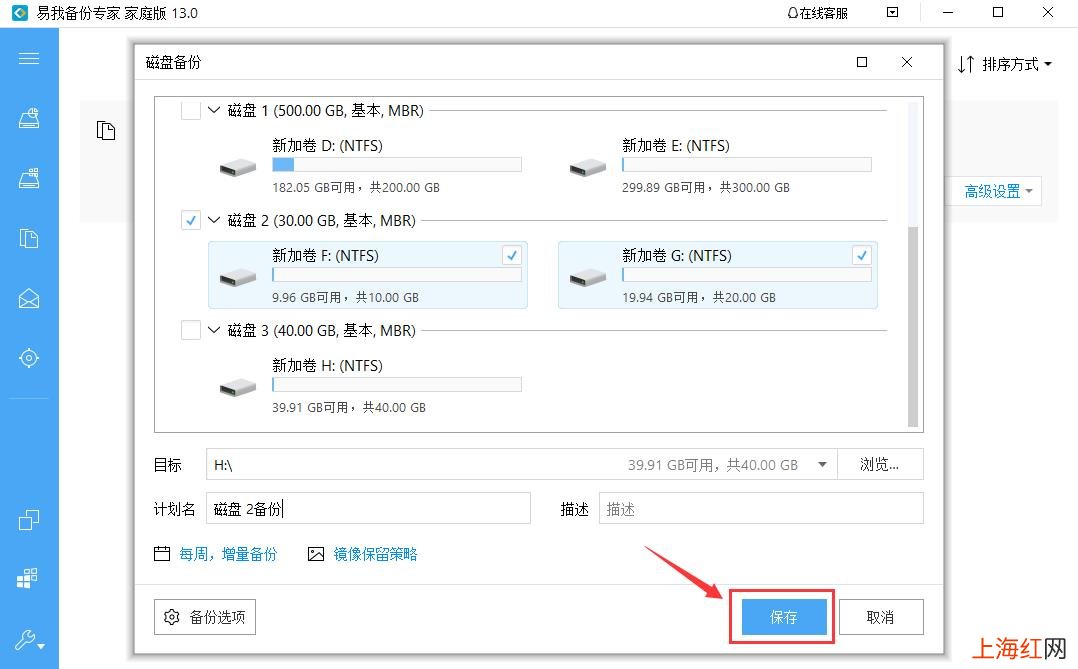Click the H:\ target path field
This screenshot has height=669, width=1078.
coord(521,465)
